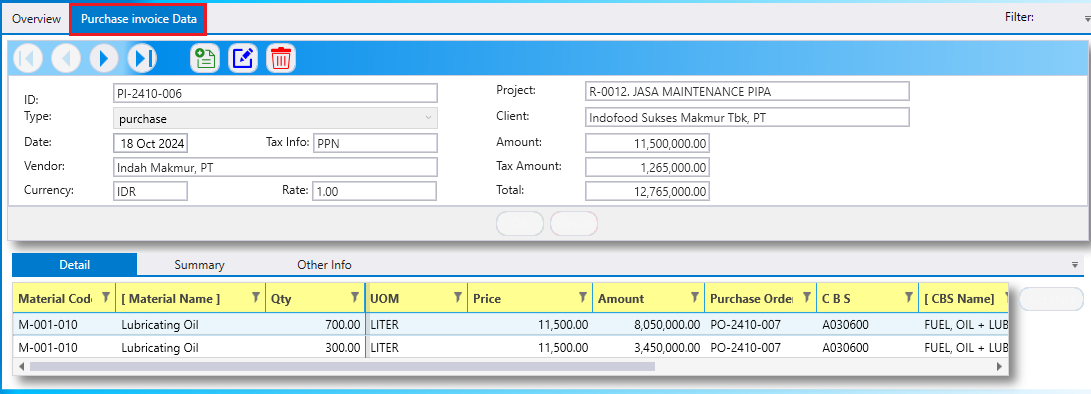Image resolution: width=1091 pixels, height=394 pixels.
Task: Click the Client field Indofood Sukses Makmur
Action: [747, 117]
